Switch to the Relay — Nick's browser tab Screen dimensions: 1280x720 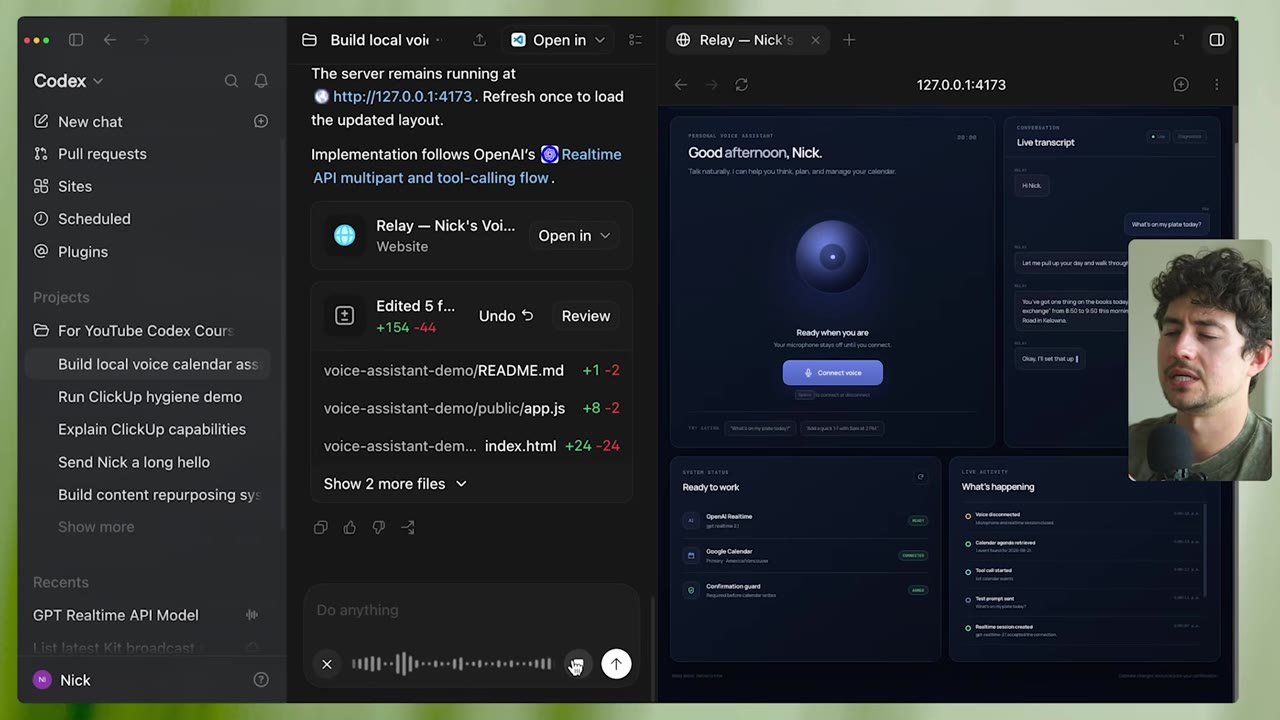tap(746, 40)
